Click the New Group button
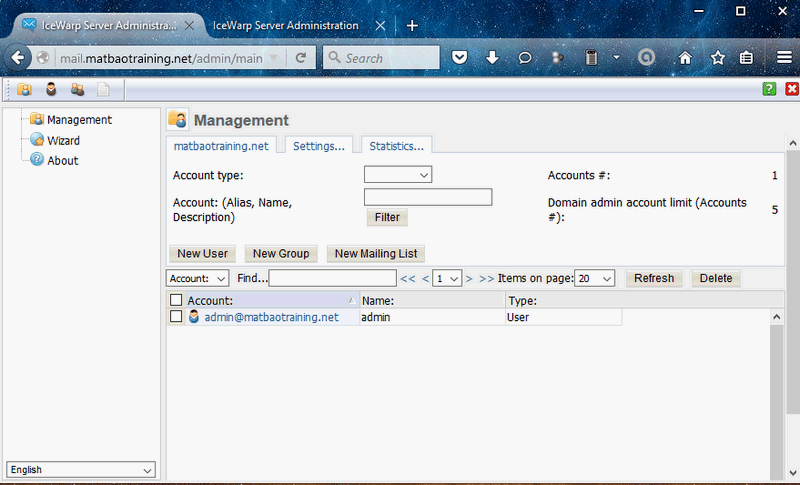 tap(281, 253)
